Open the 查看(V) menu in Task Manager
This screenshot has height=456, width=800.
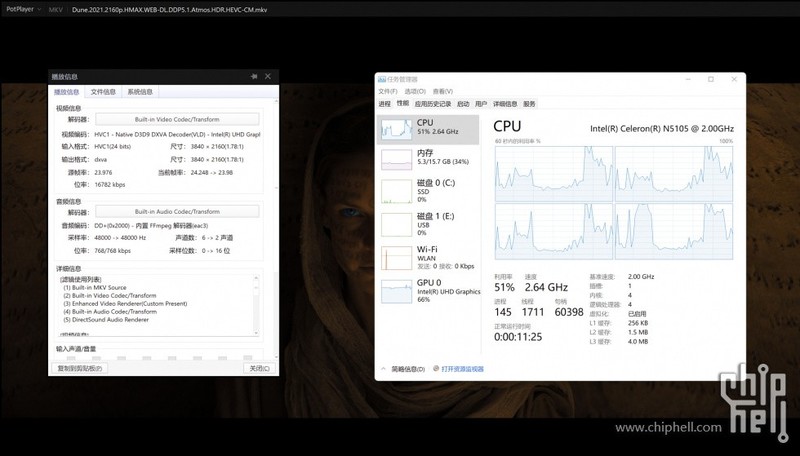click(442, 91)
